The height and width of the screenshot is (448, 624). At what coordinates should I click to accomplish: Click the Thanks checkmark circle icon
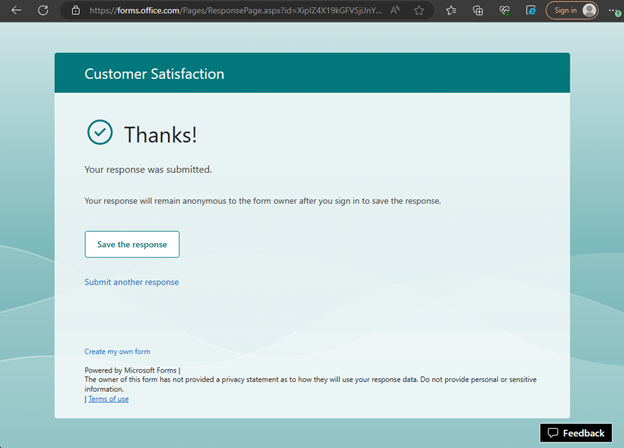tap(99, 132)
